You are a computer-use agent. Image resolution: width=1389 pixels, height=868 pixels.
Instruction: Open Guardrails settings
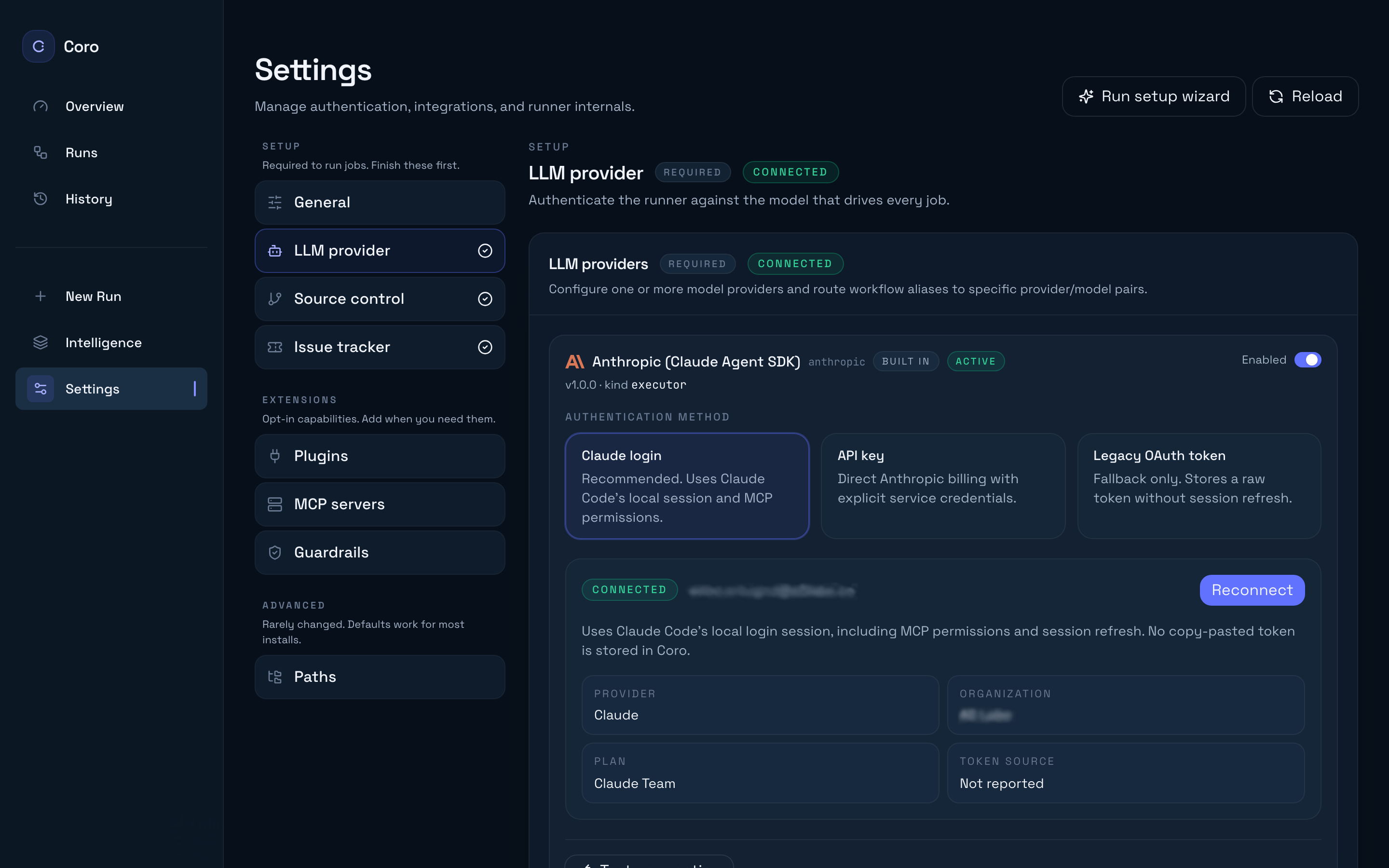(380, 553)
